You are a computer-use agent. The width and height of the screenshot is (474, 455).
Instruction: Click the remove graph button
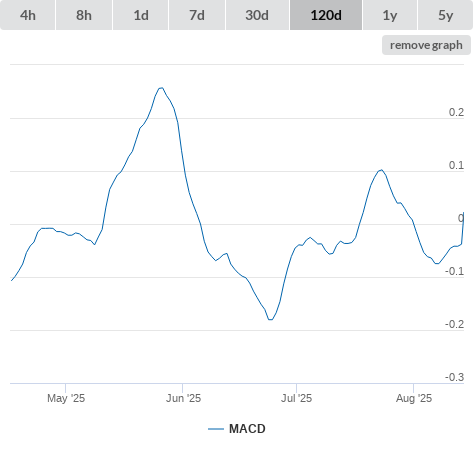point(426,45)
